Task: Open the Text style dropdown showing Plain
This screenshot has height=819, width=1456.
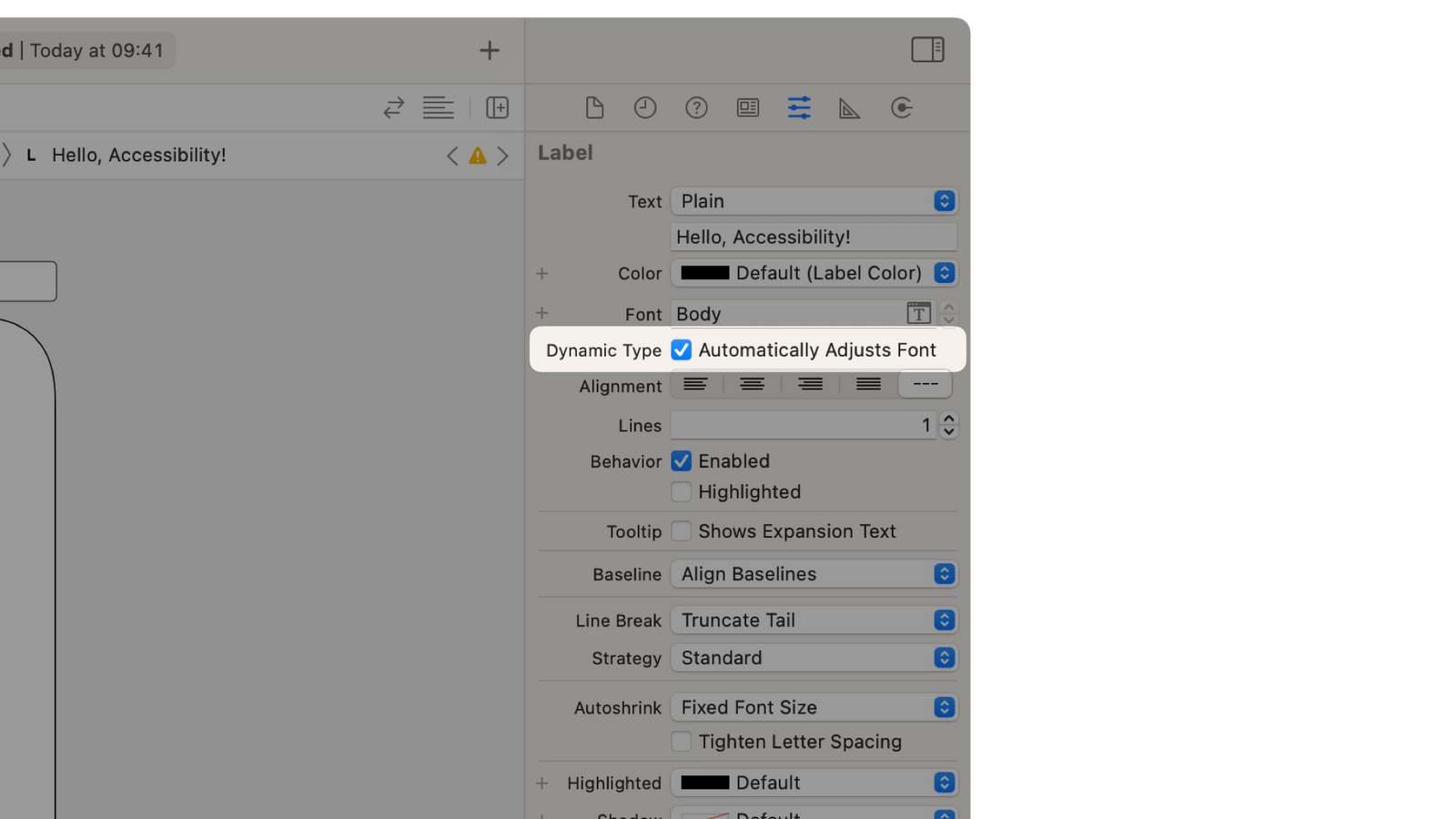Action: (814, 201)
